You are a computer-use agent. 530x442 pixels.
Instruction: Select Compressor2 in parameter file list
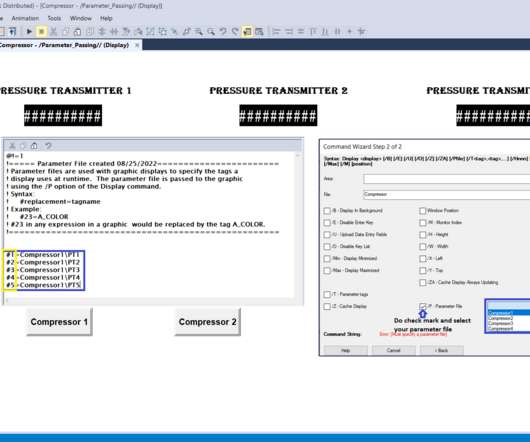tap(508, 318)
